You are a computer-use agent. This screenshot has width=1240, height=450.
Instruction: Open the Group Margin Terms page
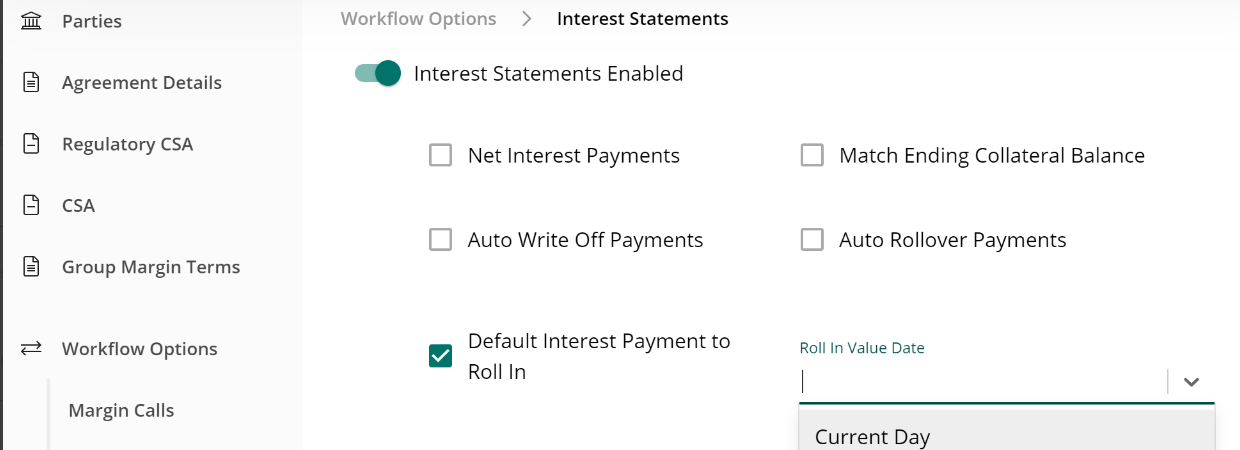pos(151,267)
